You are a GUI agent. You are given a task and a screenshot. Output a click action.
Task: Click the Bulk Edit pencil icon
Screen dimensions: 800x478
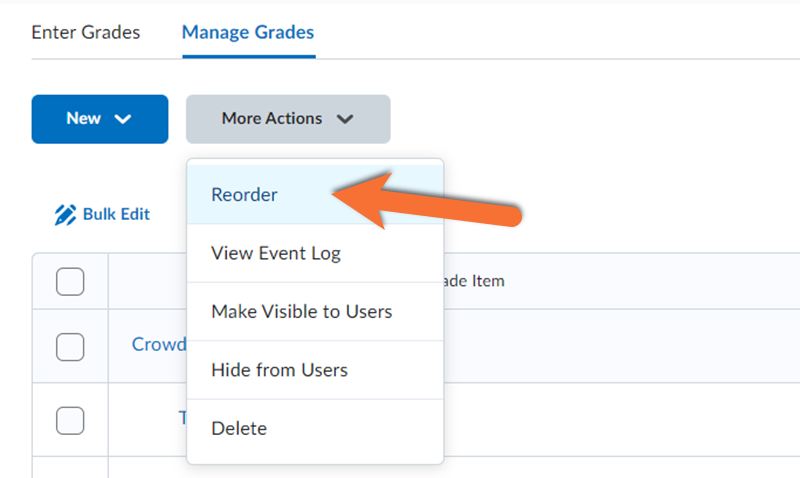(65, 214)
